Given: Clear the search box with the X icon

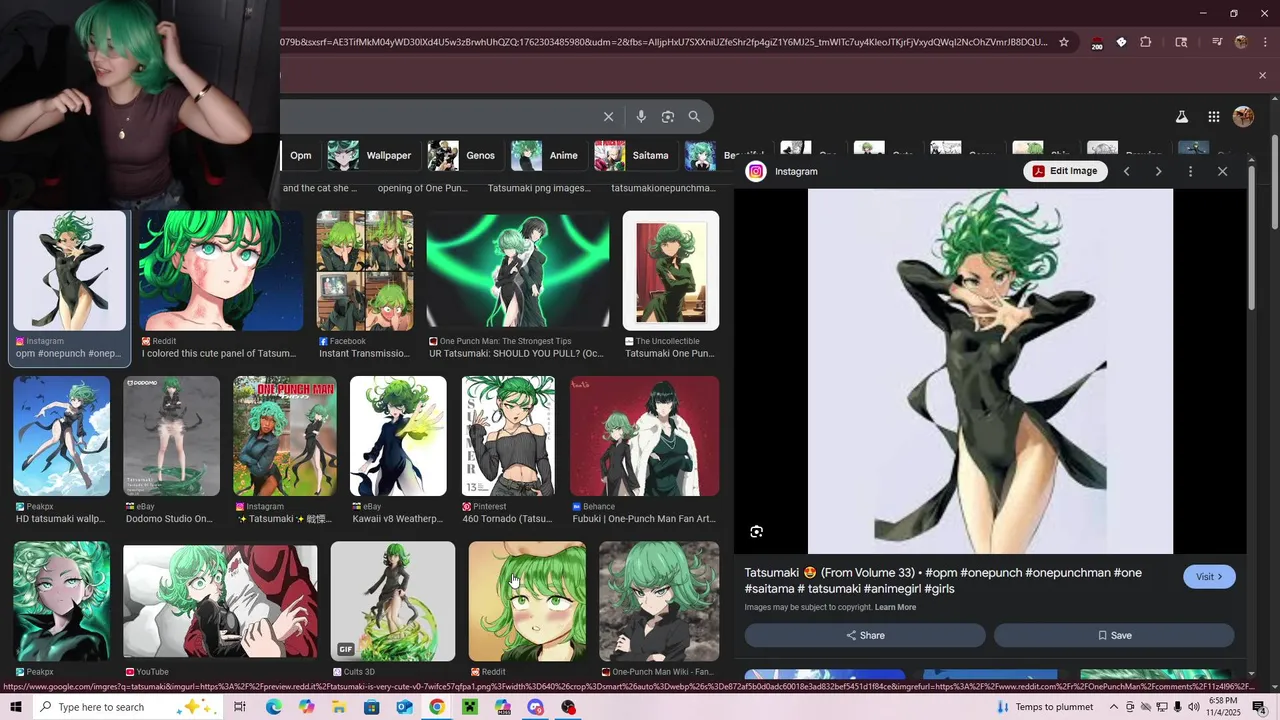Looking at the screenshot, I should [608, 117].
